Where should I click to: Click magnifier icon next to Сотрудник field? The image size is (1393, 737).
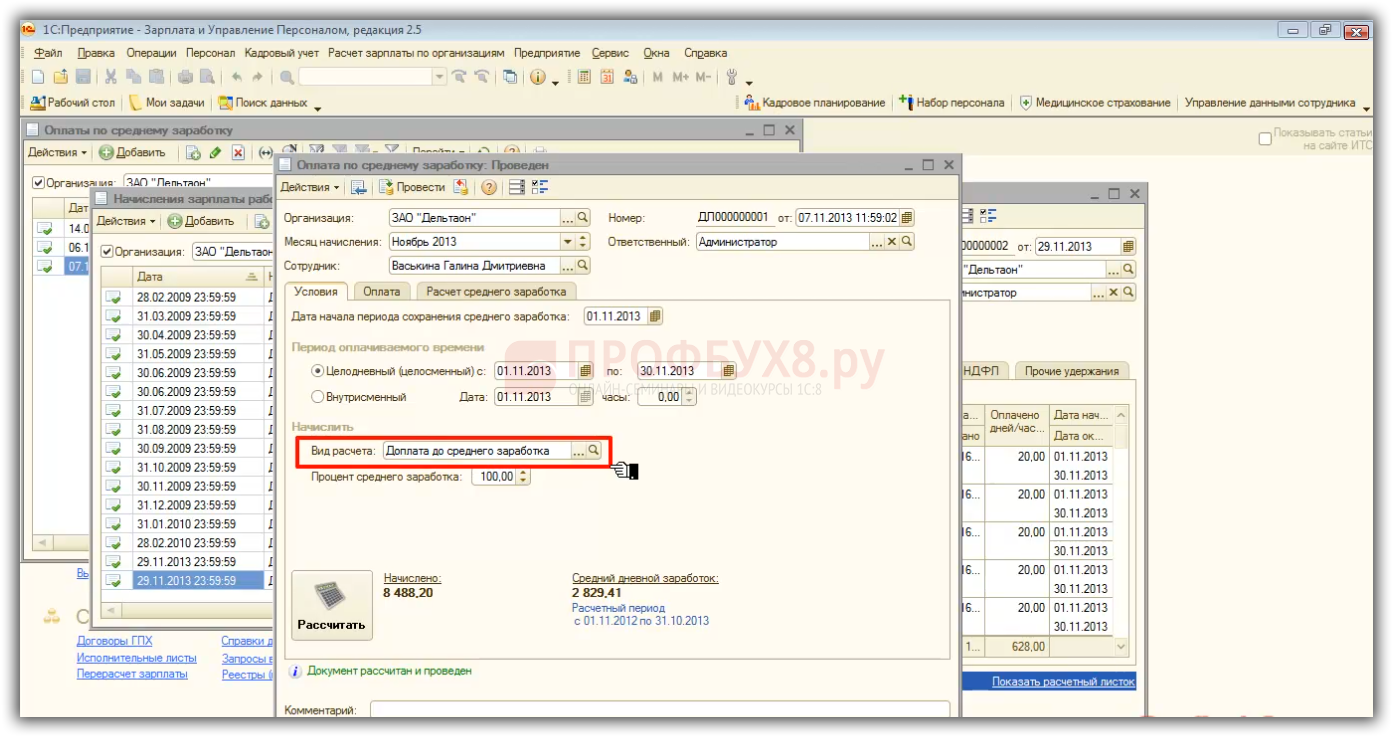[x=583, y=266]
